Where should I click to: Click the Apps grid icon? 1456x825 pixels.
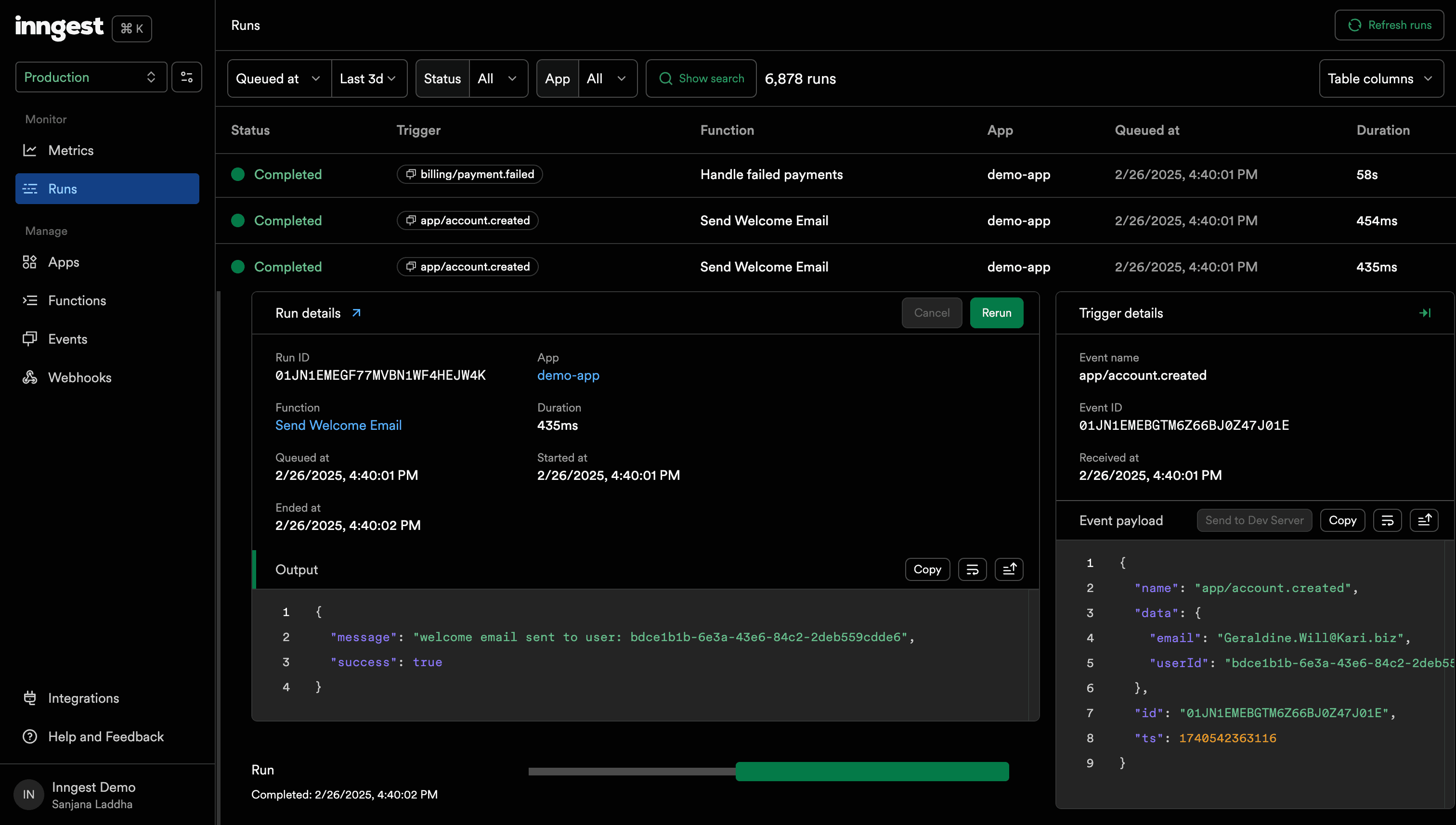point(29,262)
